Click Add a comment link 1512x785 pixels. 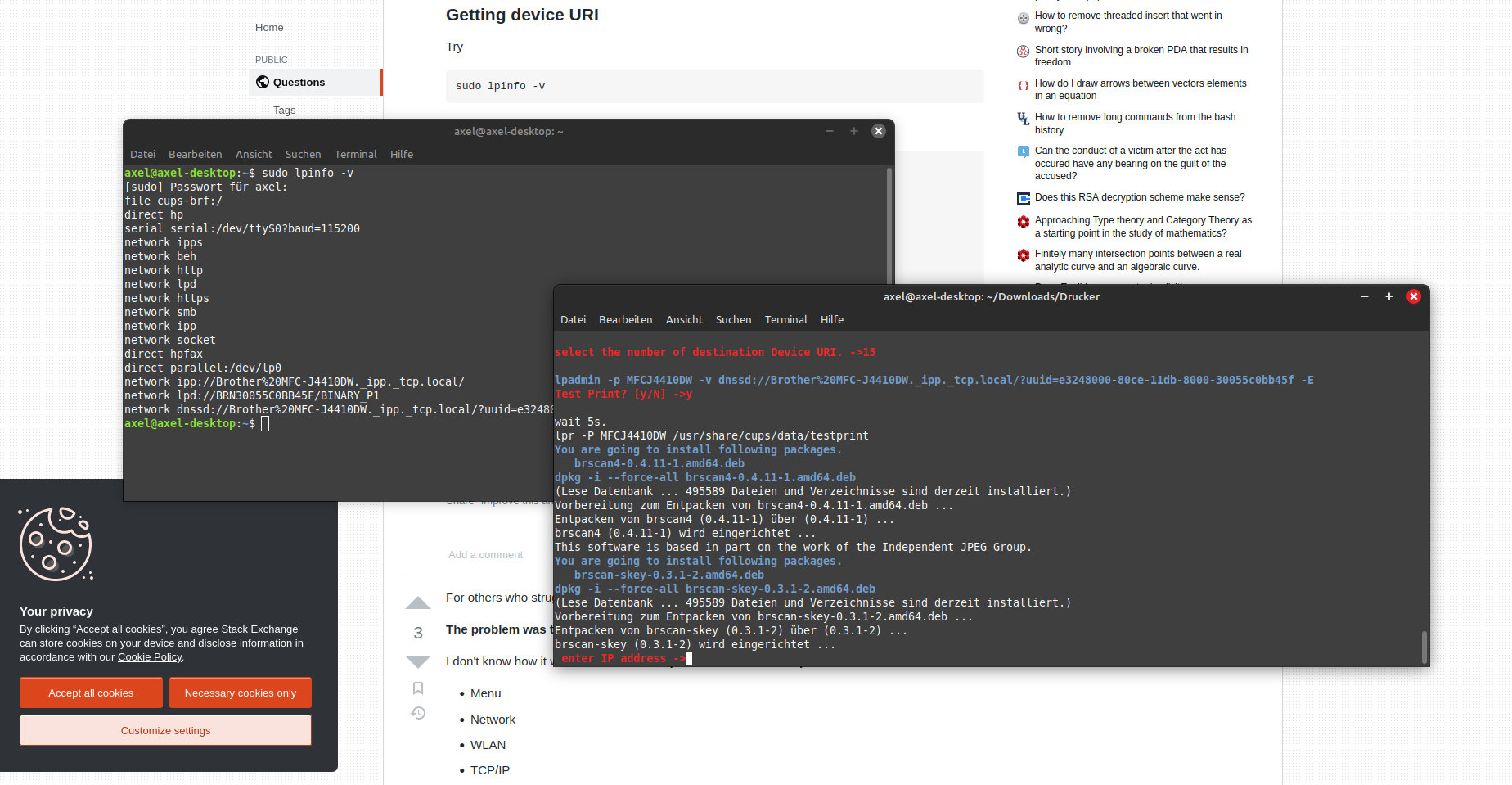click(485, 555)
